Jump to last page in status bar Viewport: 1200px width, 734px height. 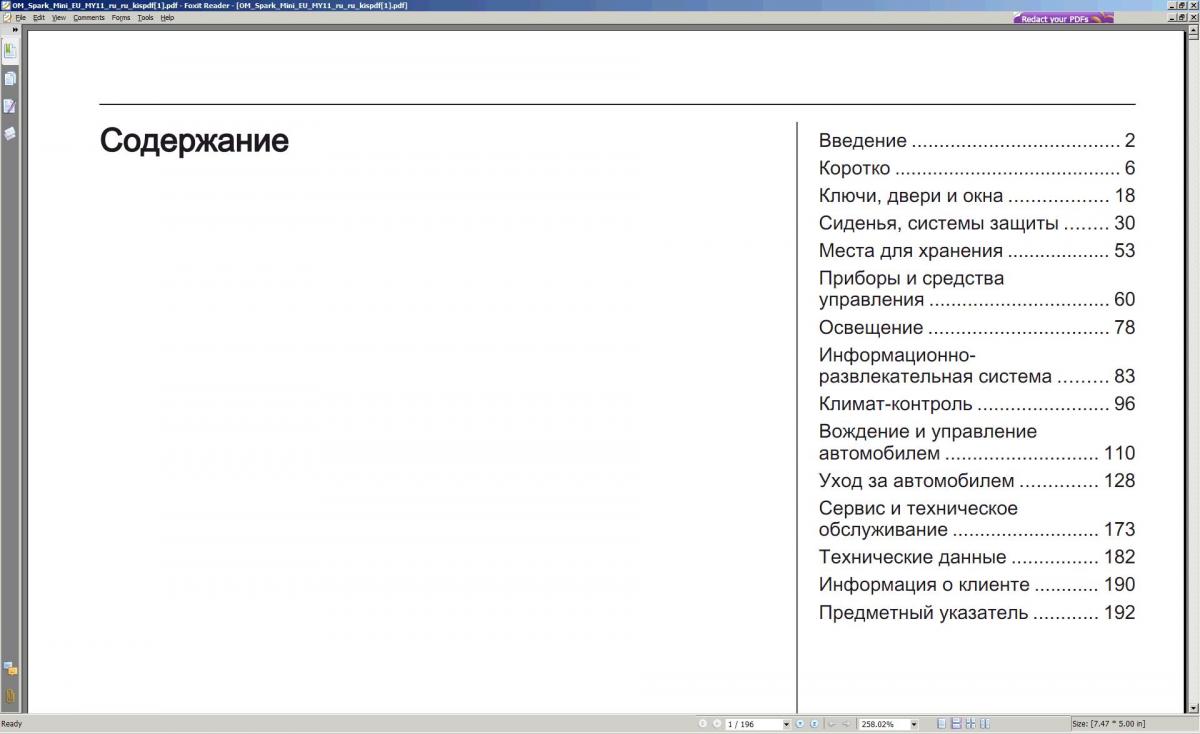coord(814,724)
